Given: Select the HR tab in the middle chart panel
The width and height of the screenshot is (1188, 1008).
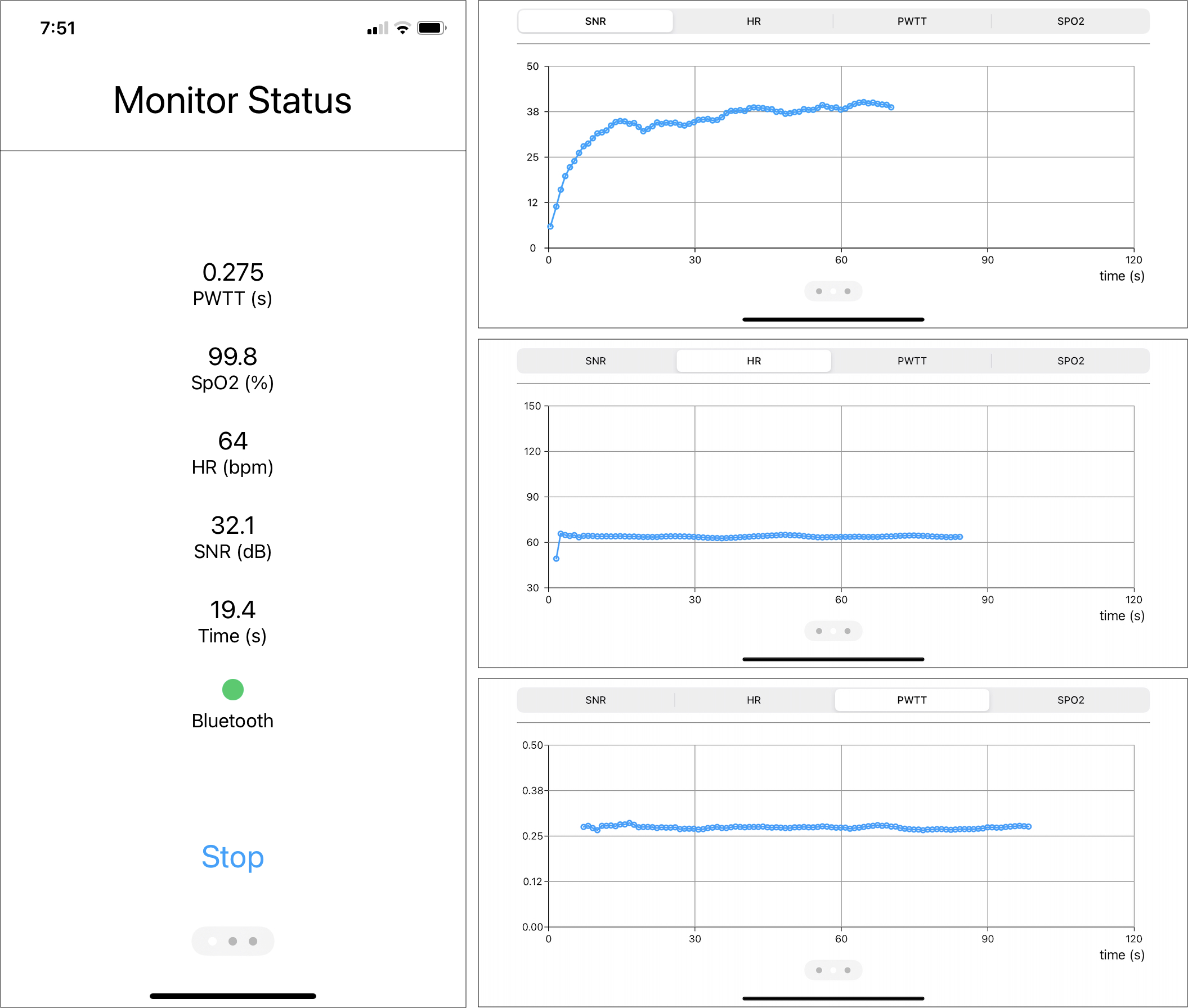Looking at the screenshot, I should click(x=754, y=361).
